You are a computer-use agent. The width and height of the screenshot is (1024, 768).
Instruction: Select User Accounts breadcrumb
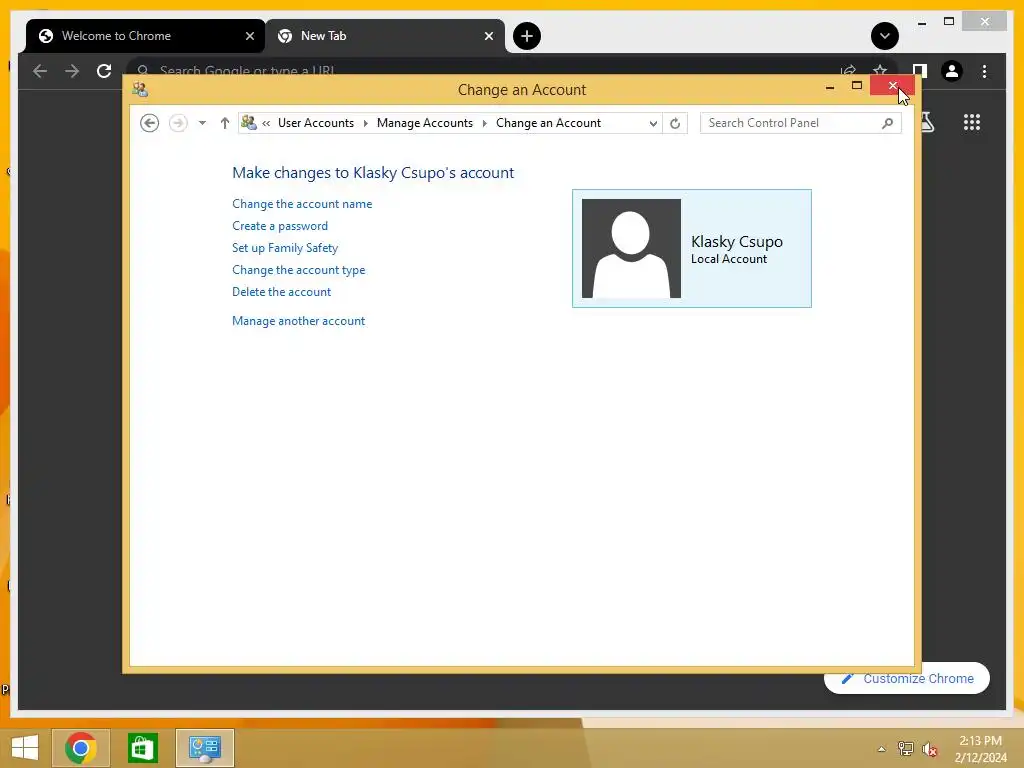316,123
